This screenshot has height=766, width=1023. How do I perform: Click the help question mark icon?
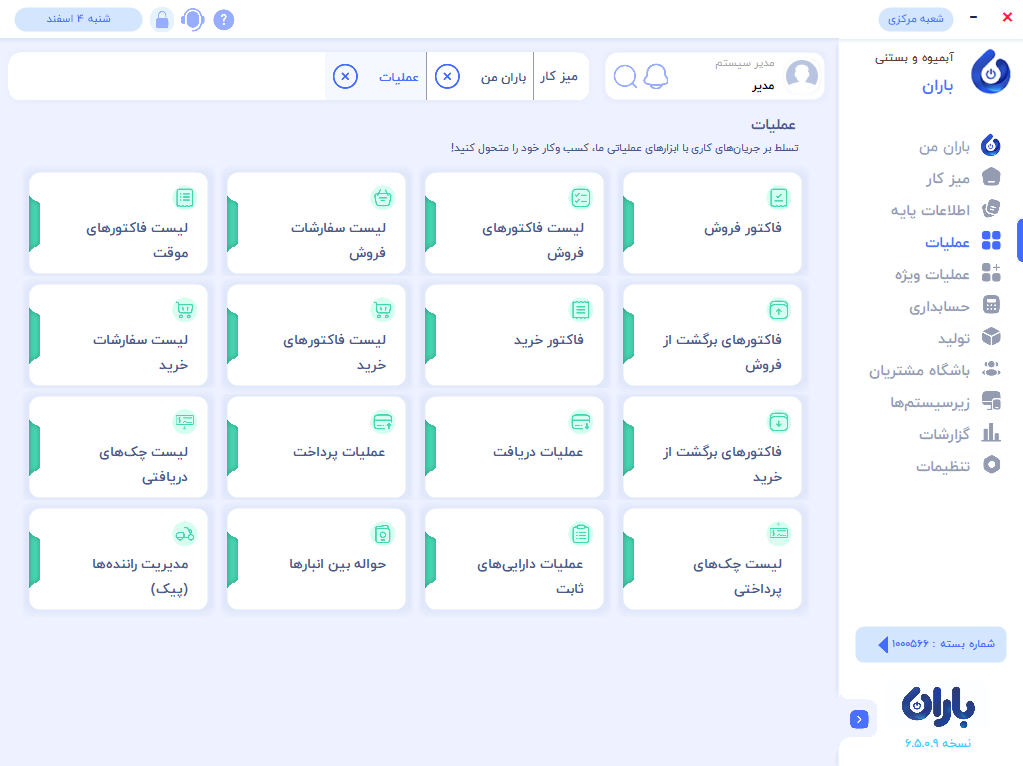(x=224, y=20)
